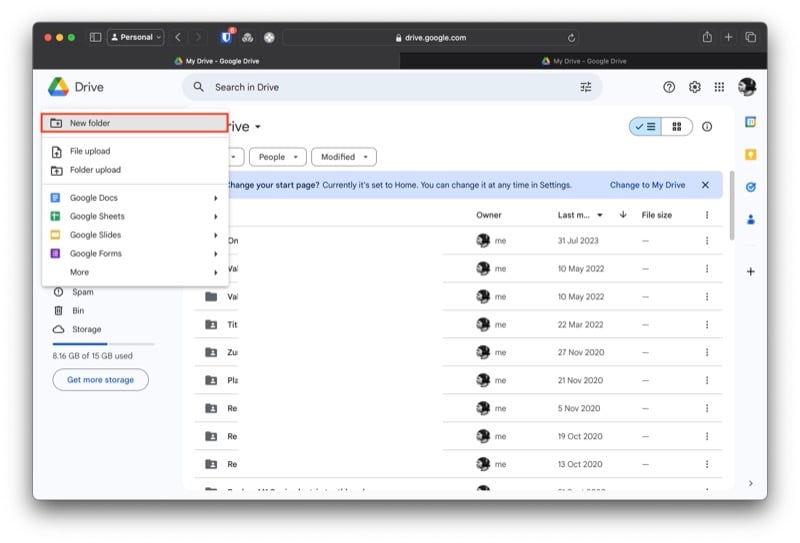Open Google Keep side panel icon
Screen dimensions: 800x543
point(751,155)
